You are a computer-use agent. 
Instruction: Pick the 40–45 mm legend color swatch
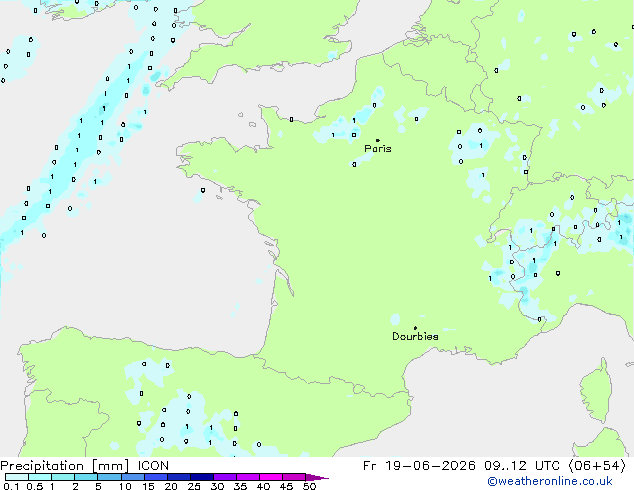point(271,477)
